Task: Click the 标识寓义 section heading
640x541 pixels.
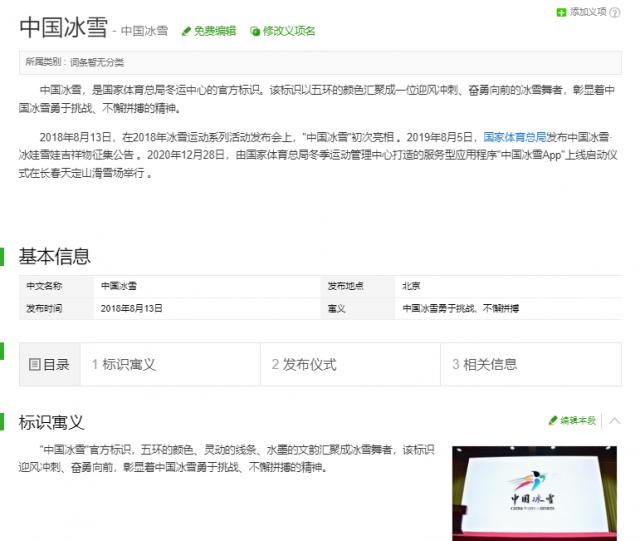Action: [x=52, y=422]
